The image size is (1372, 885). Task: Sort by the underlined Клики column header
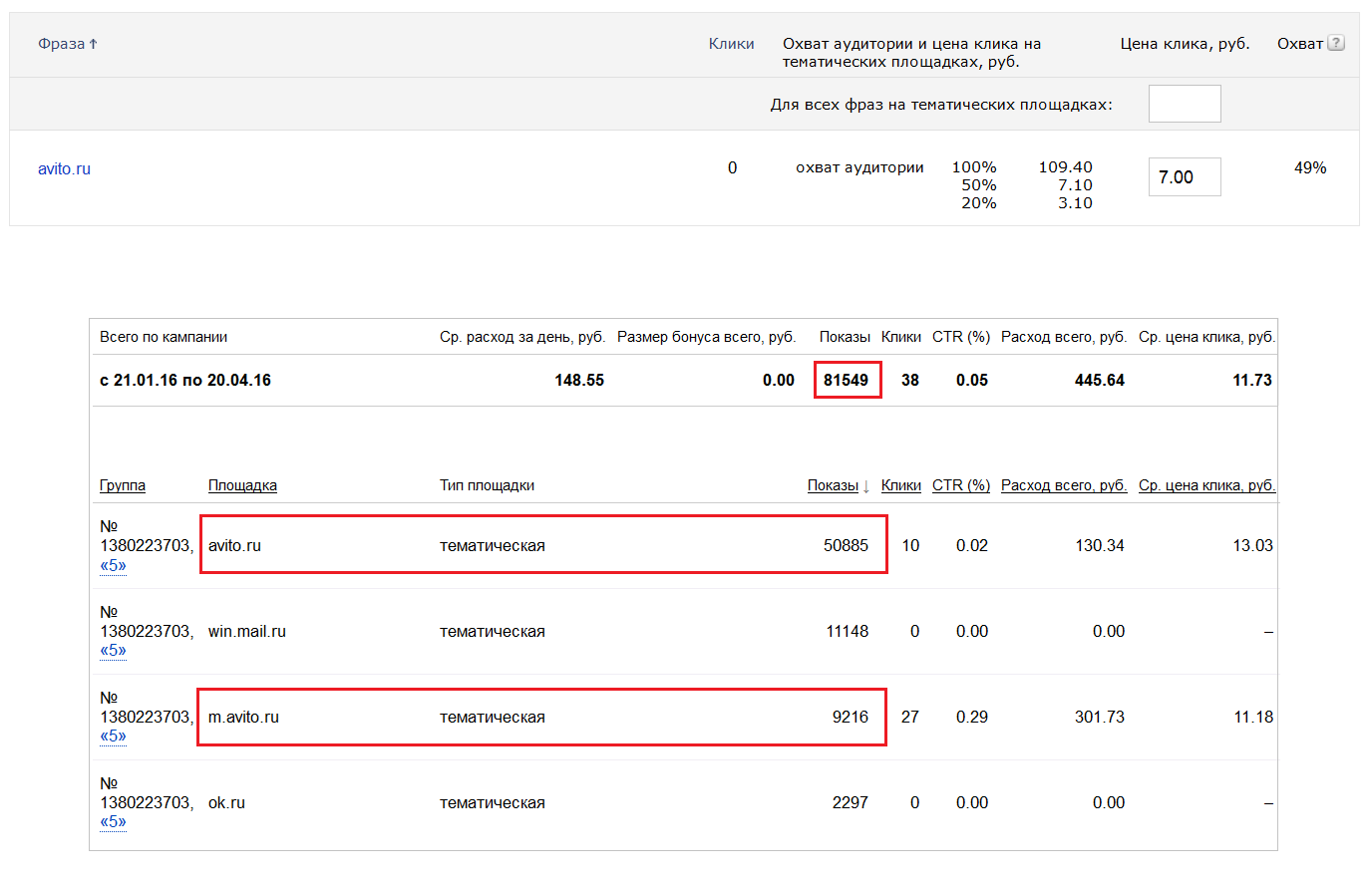tap(900, 485)
